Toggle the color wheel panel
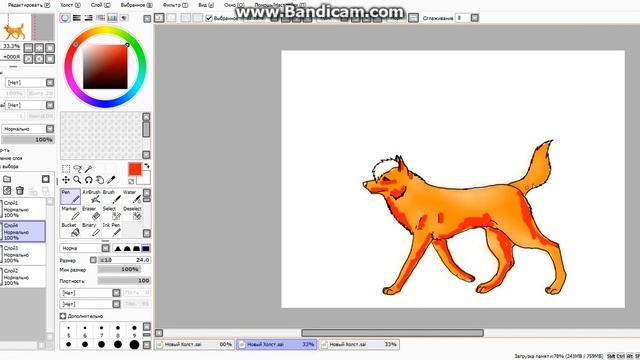The image size is (640, 360). pyautogui.click(x=65, y=18)
